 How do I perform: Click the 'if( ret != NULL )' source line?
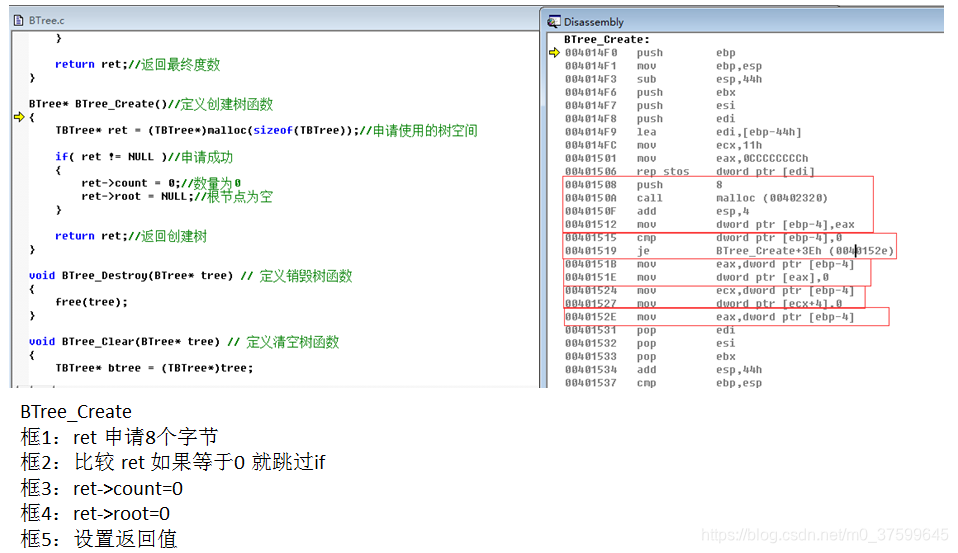pos(144,157)
